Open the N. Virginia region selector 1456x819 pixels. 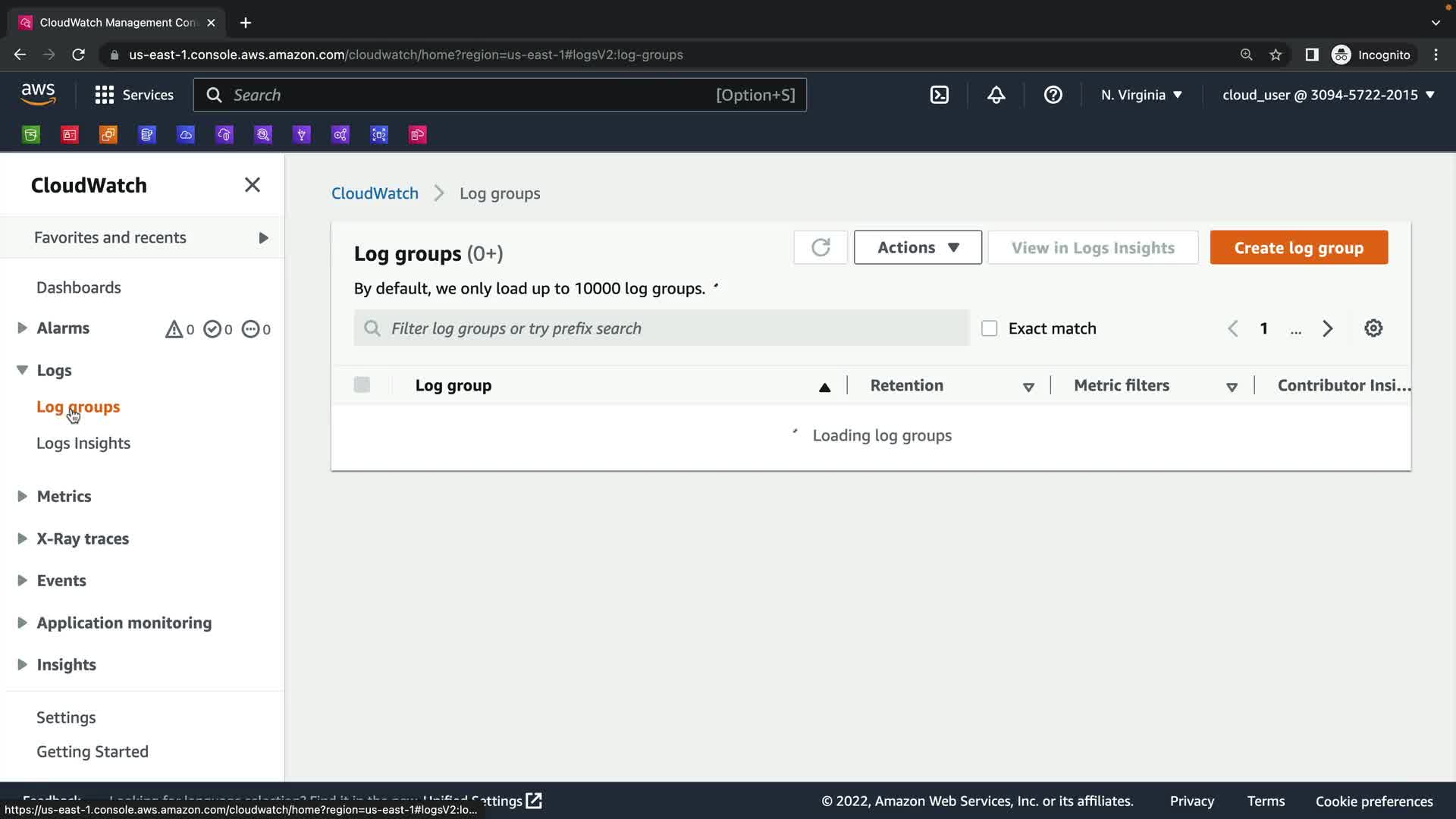1141,95
